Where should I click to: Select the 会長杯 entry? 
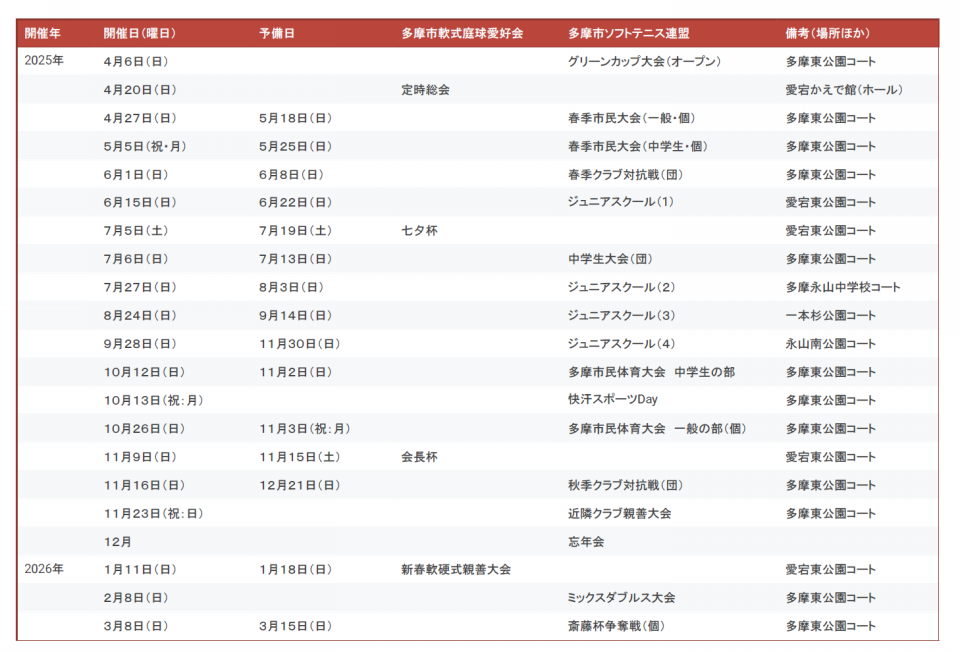[419, 457]
